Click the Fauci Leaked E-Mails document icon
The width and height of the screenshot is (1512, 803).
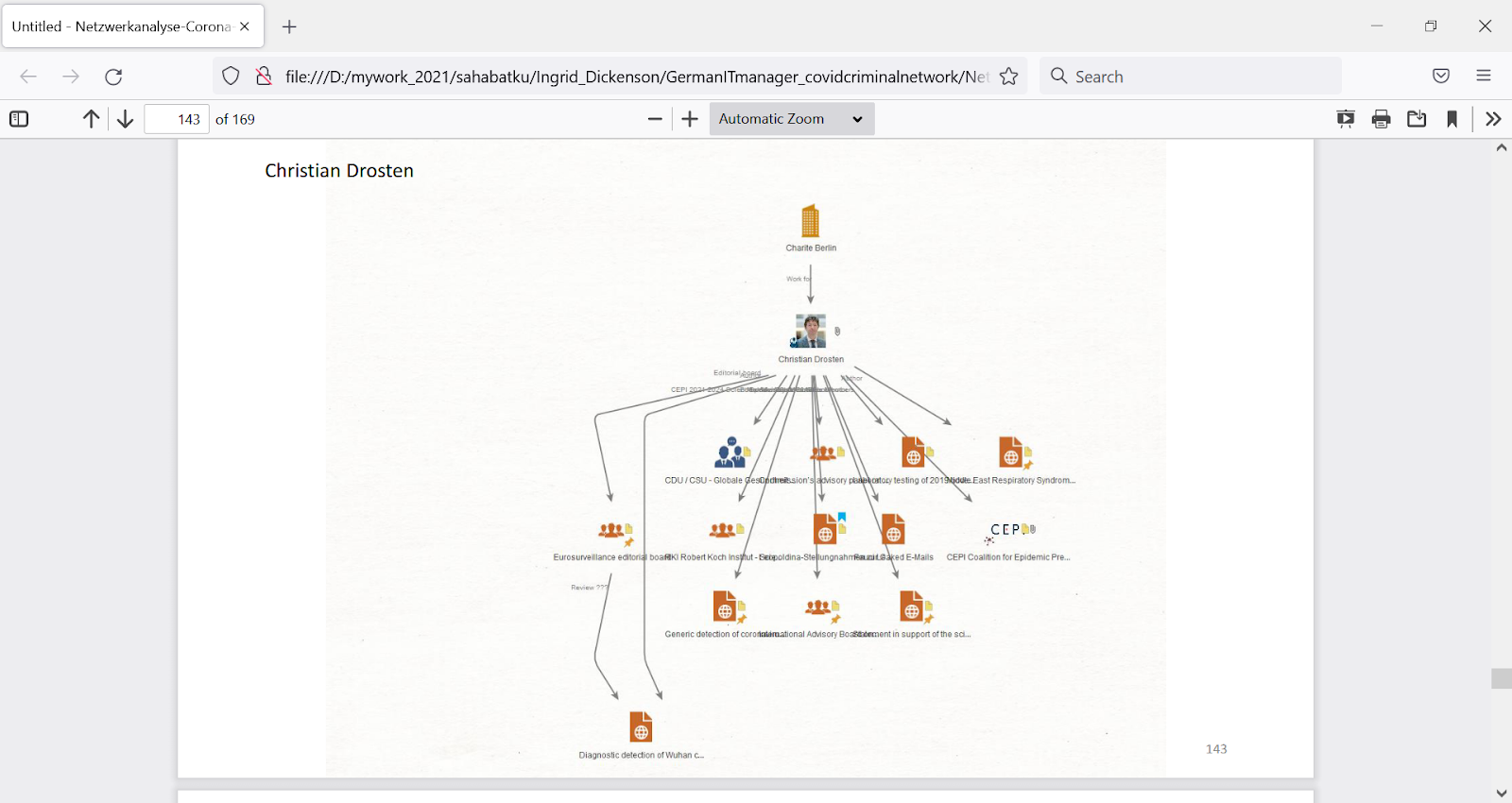coord(893,530)
